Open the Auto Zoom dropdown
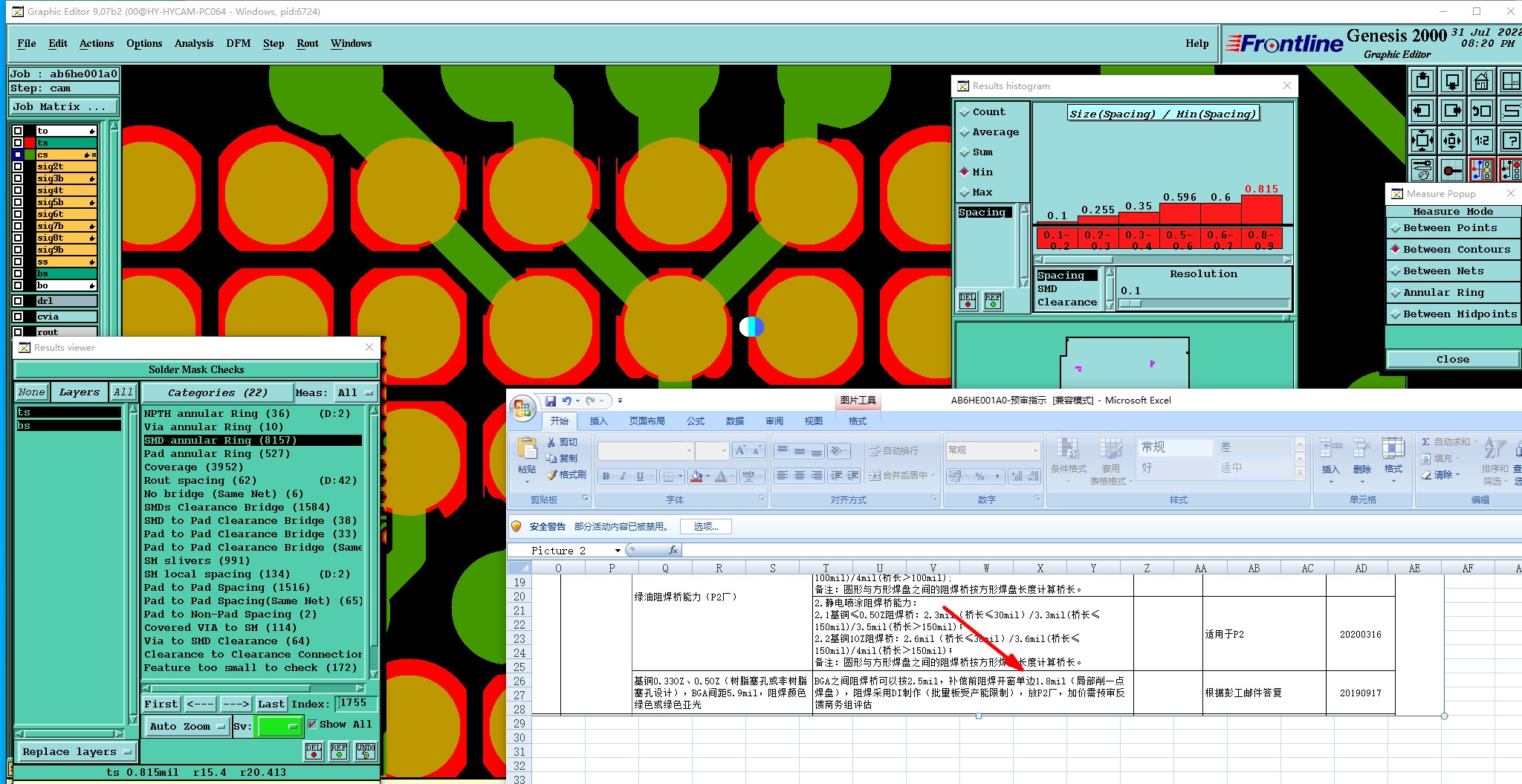The image size is (1522, 784). point(187,727)
